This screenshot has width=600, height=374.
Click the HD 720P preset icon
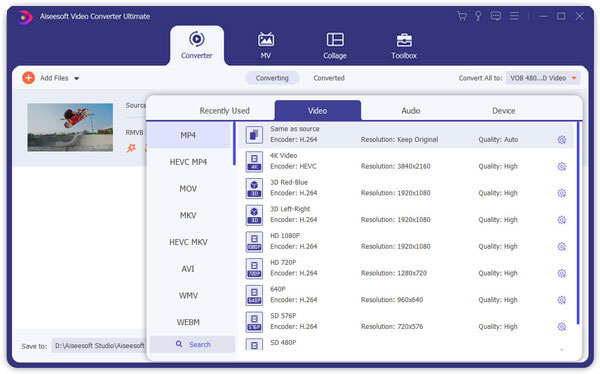click(x=254, y=269)
